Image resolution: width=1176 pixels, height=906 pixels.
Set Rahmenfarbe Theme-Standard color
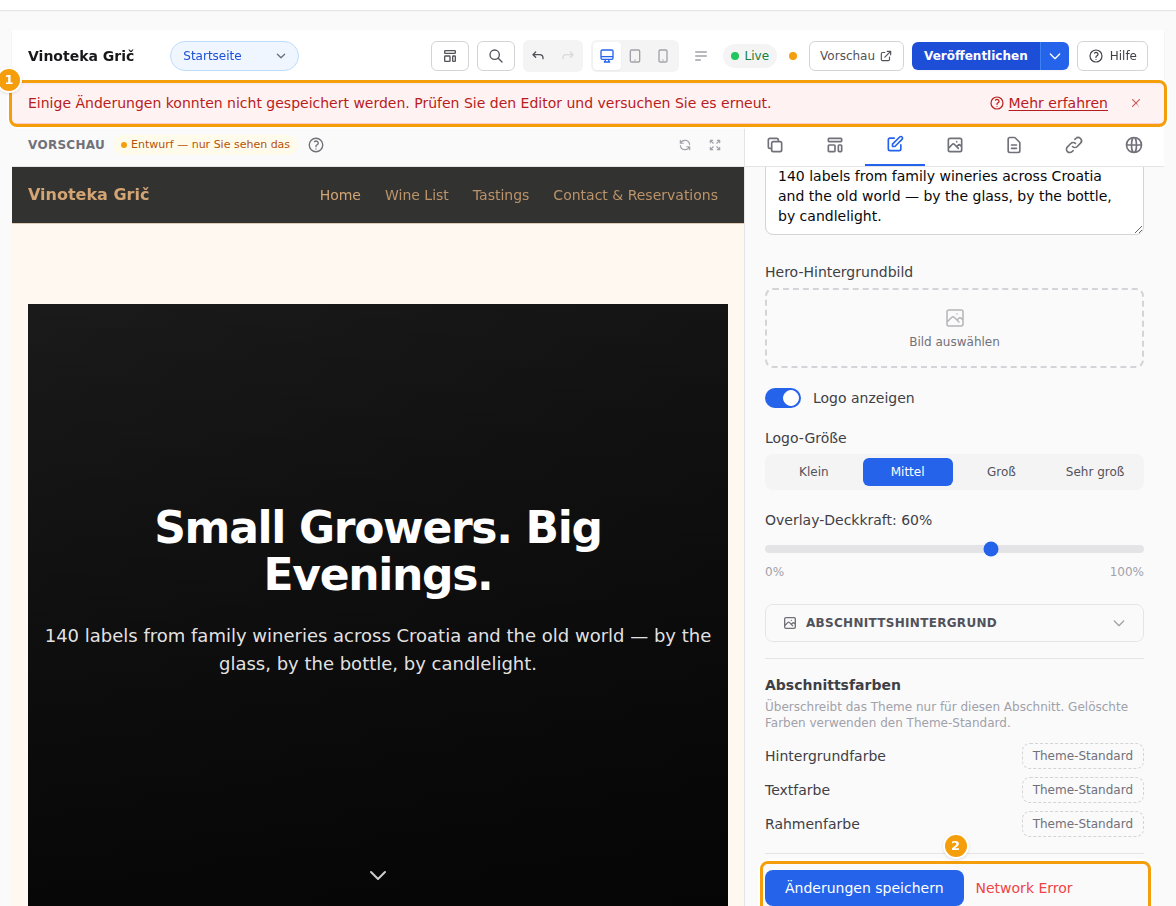click(x=1082, y=824)
